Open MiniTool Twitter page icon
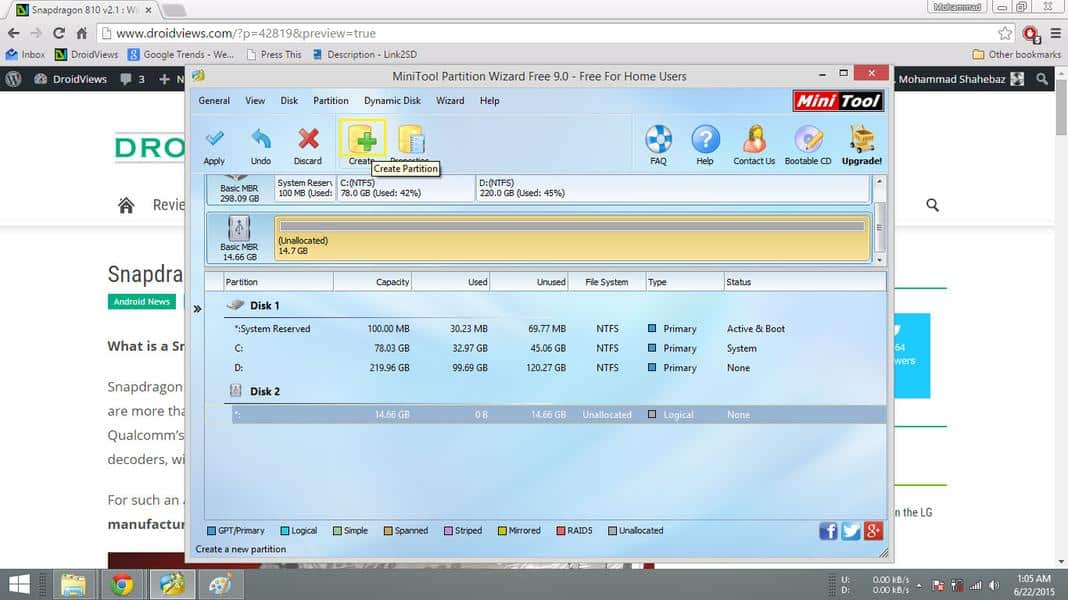This screenshot has width=1068, height=600. 851,531
